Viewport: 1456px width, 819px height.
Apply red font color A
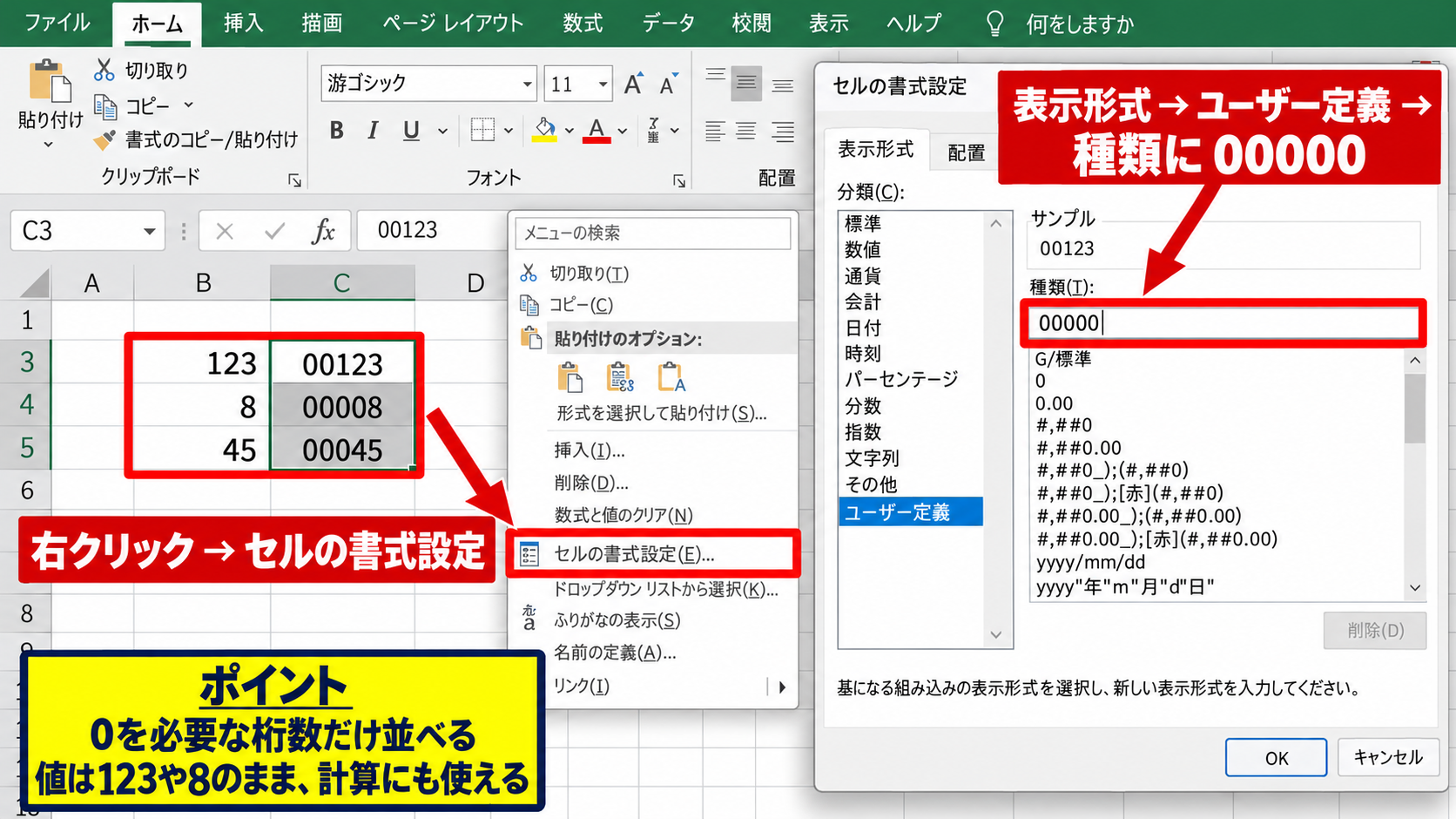597,131
